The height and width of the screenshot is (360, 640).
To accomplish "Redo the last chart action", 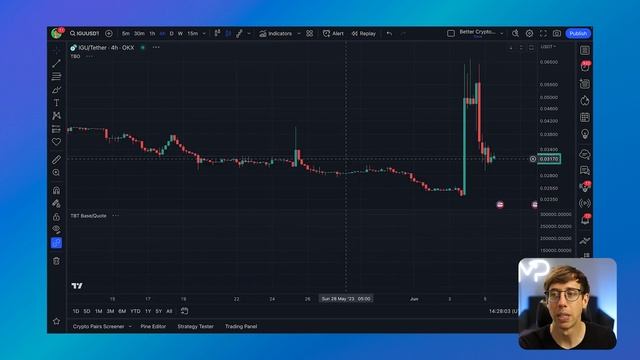I will pos(403,33).
